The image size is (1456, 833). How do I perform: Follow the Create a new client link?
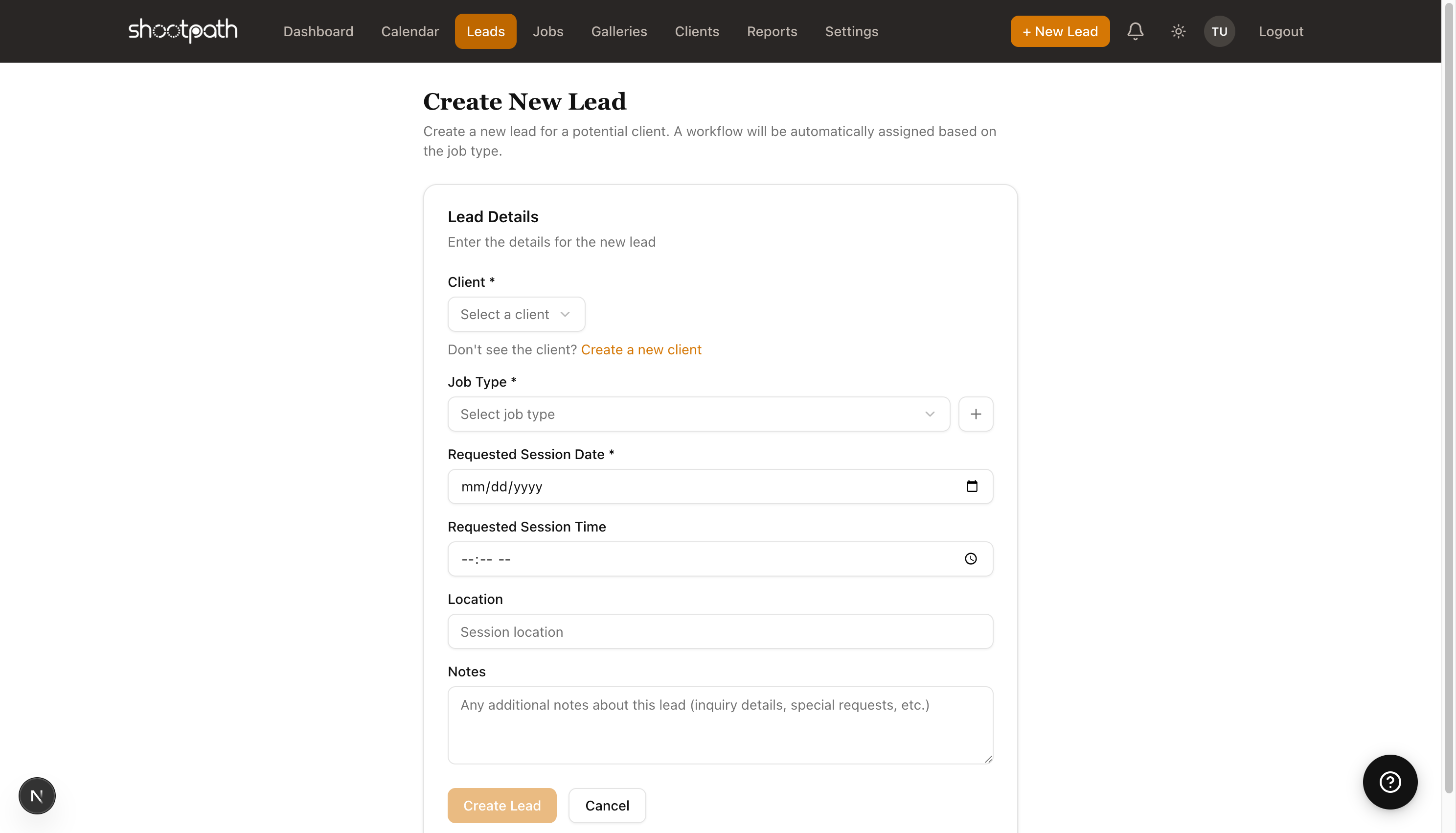tap(640, 349)
